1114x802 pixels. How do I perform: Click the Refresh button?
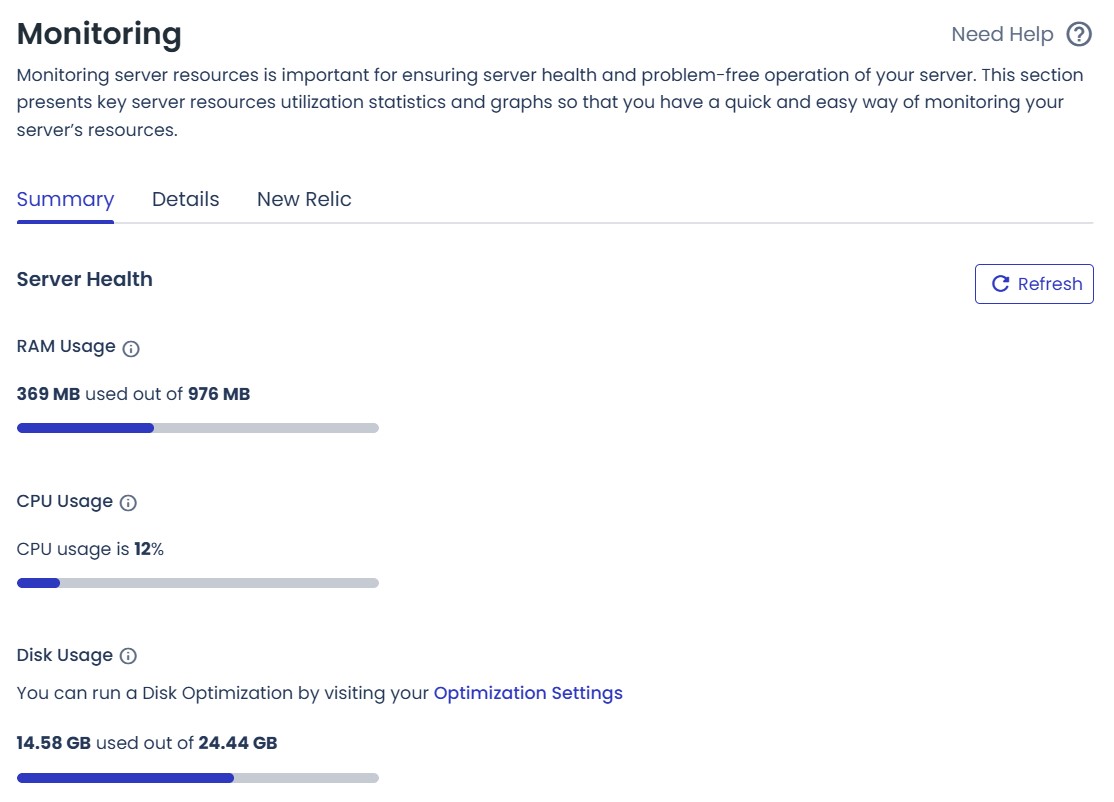tap(1034, 284)
